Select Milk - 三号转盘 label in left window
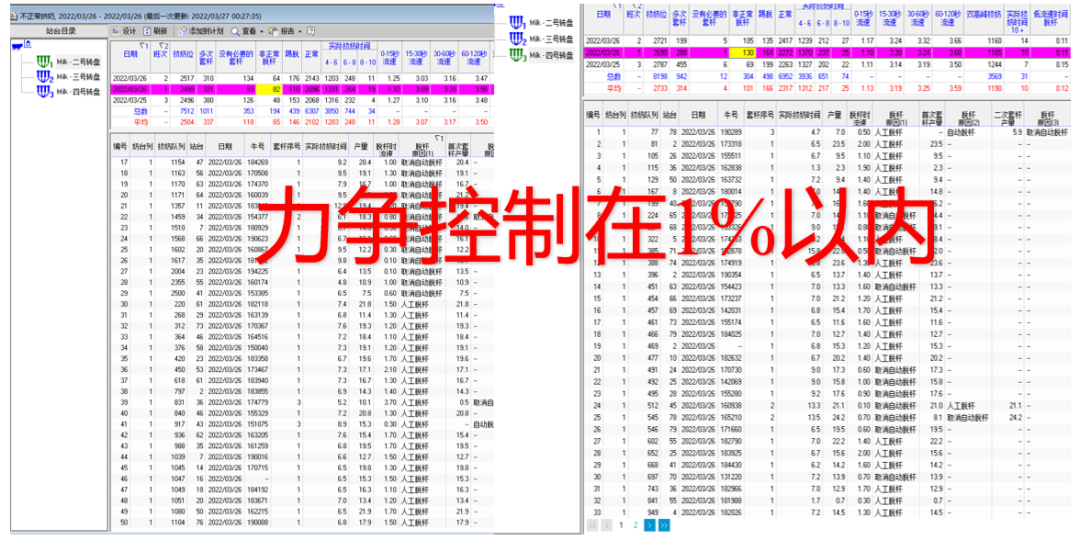This screenshot has height=540, width=1080. (x=79, y=77)
